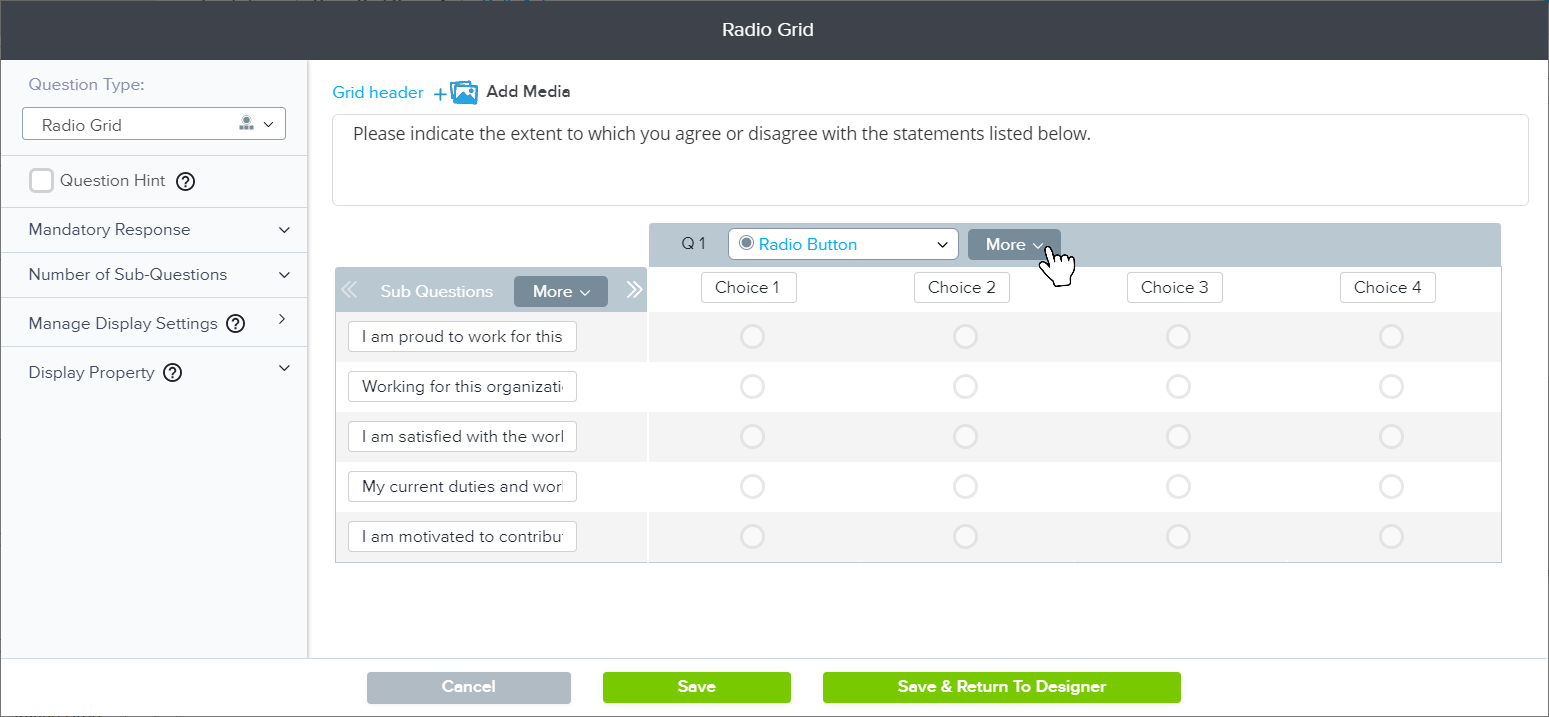Open the Question Type dropdown
Screen dimensions: 1549x717
(154, 125)
